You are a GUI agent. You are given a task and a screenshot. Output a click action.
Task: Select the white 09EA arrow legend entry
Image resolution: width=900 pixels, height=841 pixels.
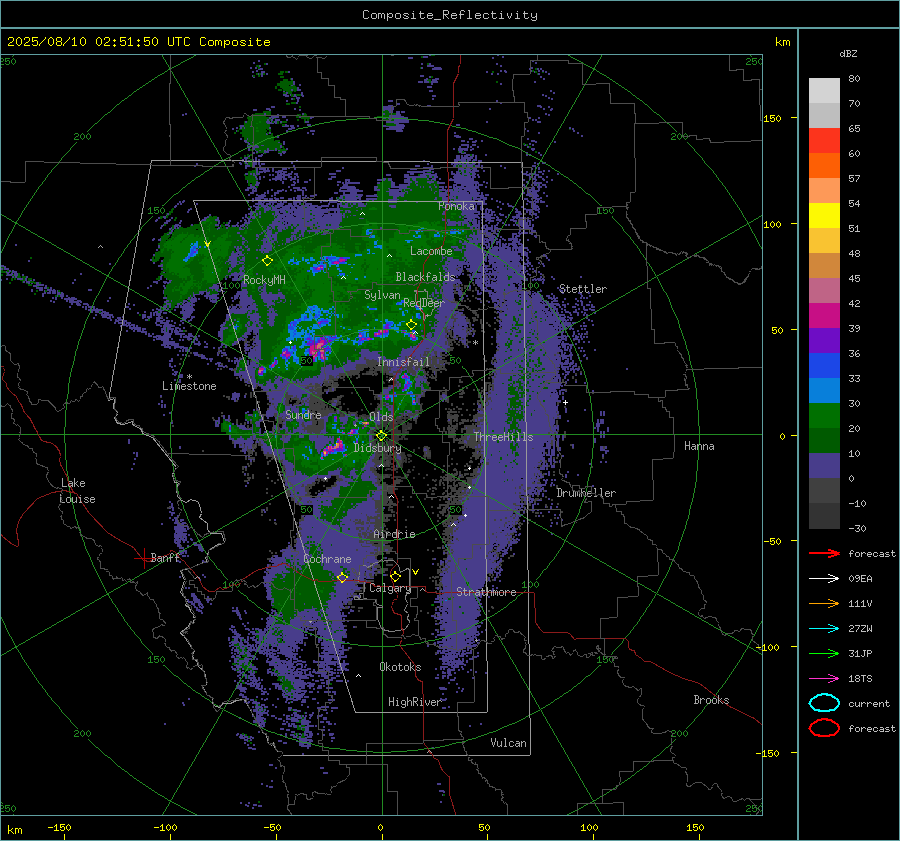point(824,579)
